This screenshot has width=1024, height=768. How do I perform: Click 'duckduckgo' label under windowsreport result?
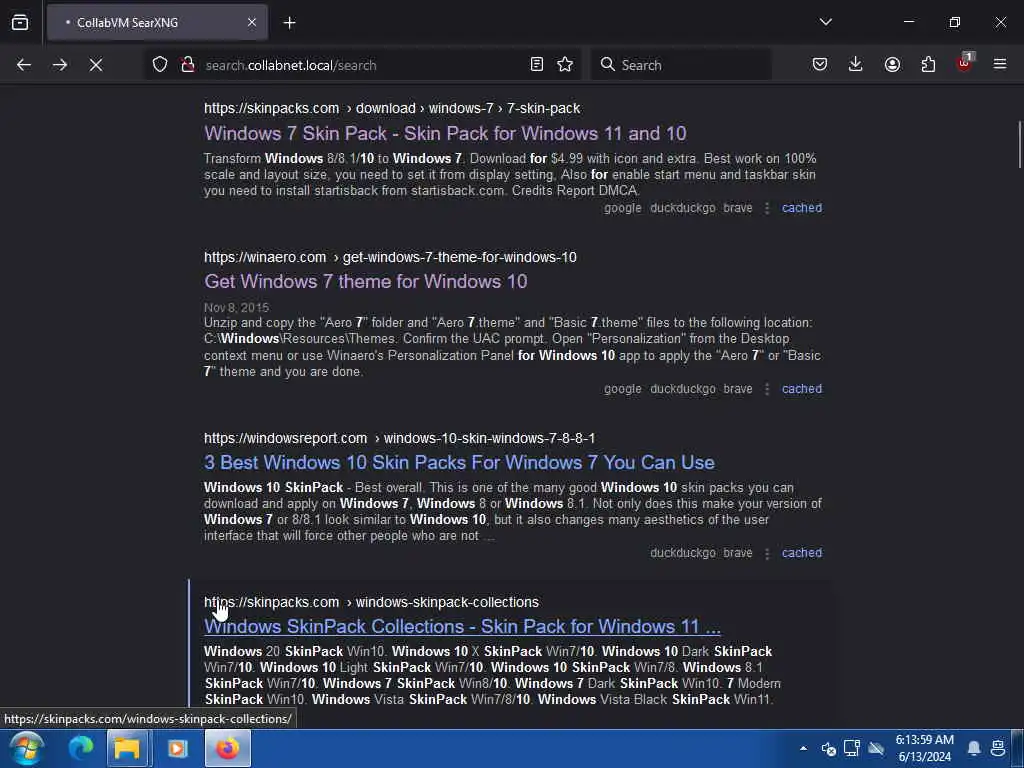[682, 552]
